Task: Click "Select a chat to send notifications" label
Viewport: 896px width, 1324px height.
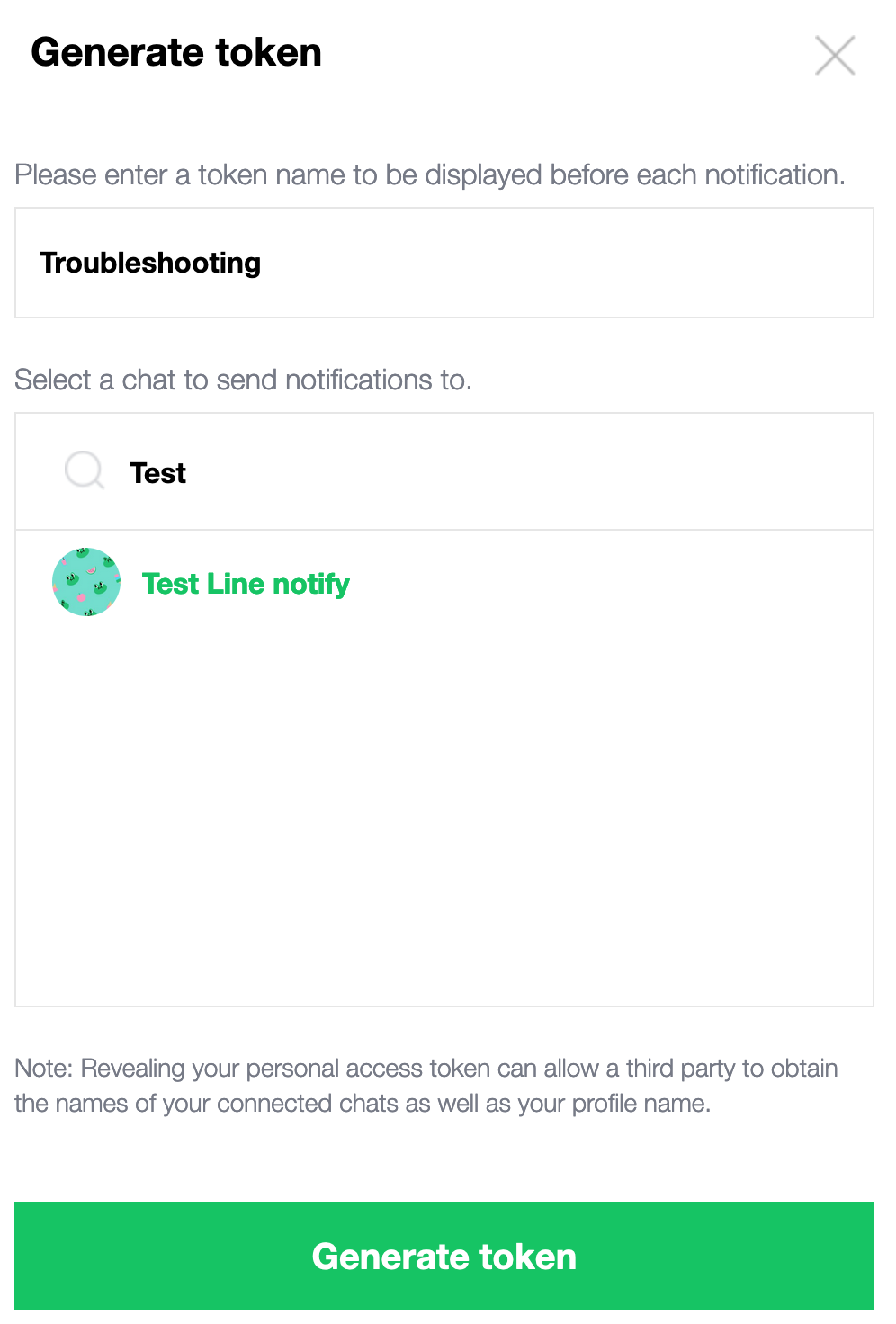Action: click(x=243, y=380)
